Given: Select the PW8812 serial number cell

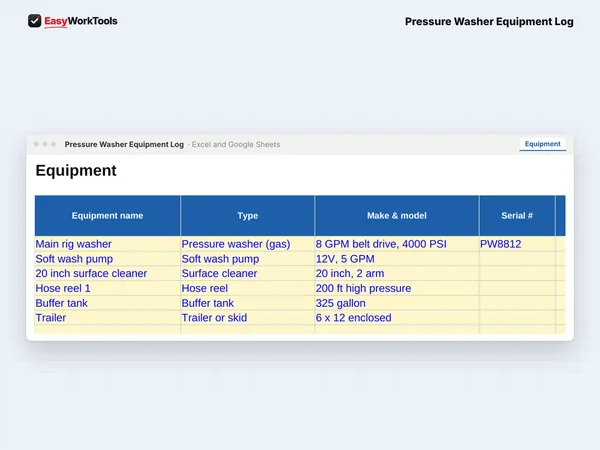Looking at the screenshot, I should [x=517, y=244].
